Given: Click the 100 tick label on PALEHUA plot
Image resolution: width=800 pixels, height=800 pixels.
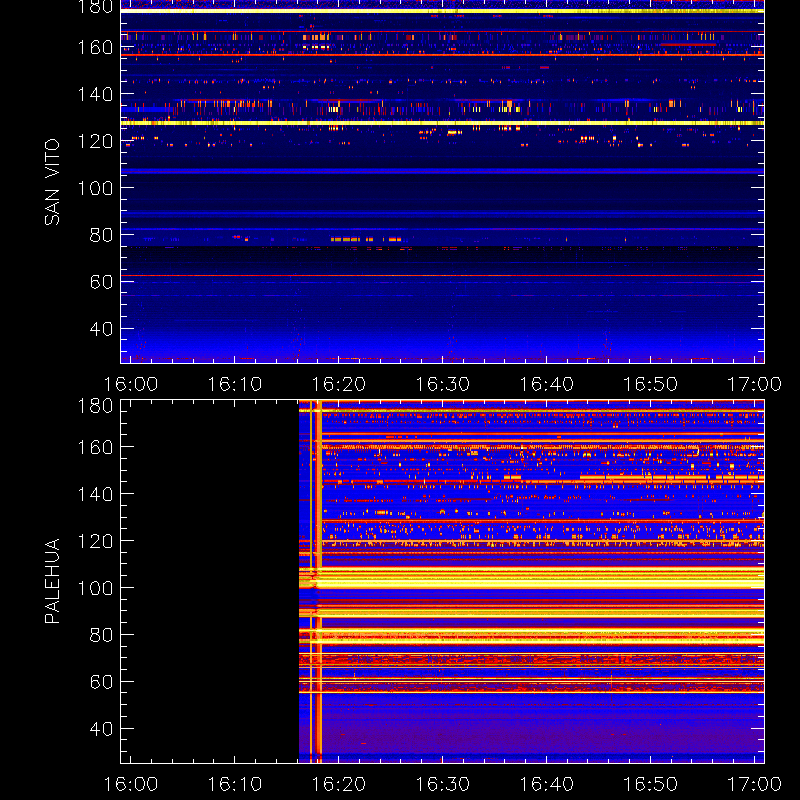Looking at the screenshot, I should point(95,588).
